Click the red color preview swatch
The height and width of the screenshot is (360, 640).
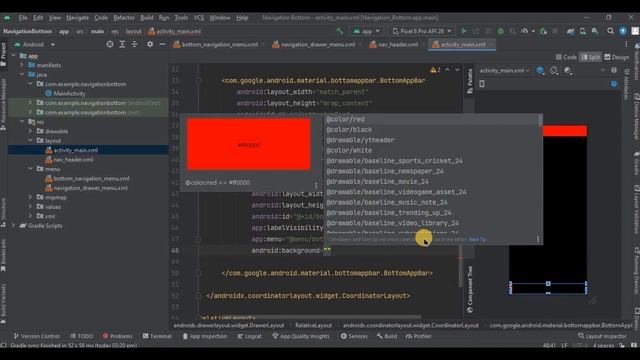249,144
